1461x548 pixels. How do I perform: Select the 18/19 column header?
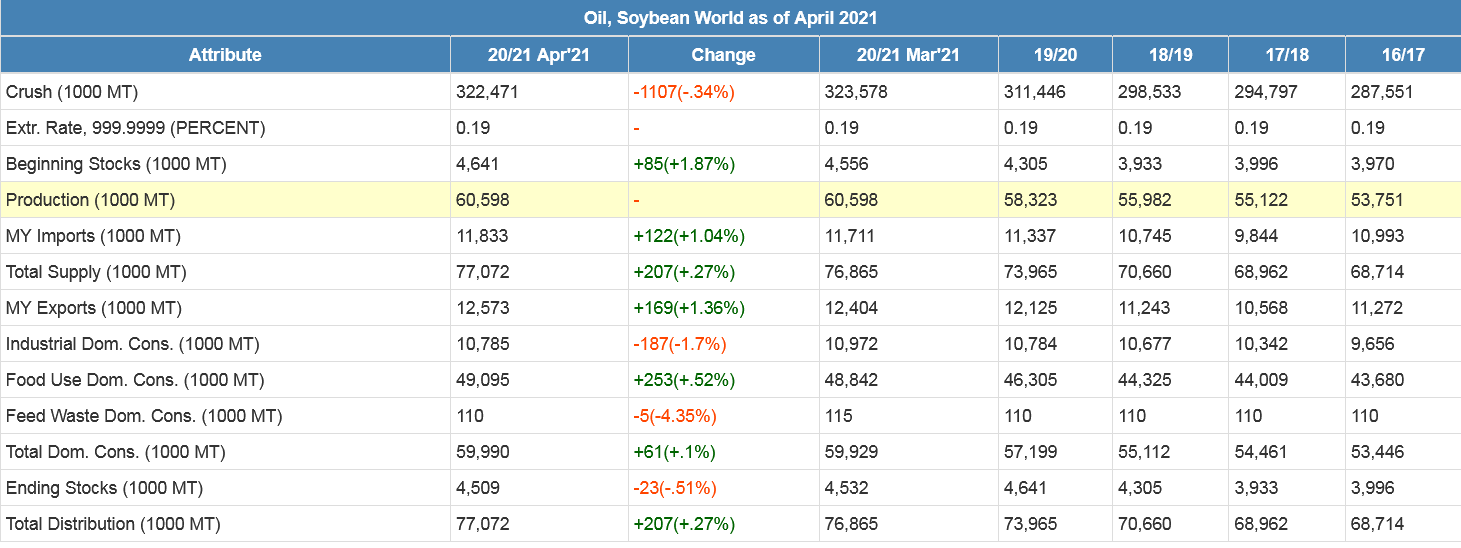click(x=1170, y=55)
